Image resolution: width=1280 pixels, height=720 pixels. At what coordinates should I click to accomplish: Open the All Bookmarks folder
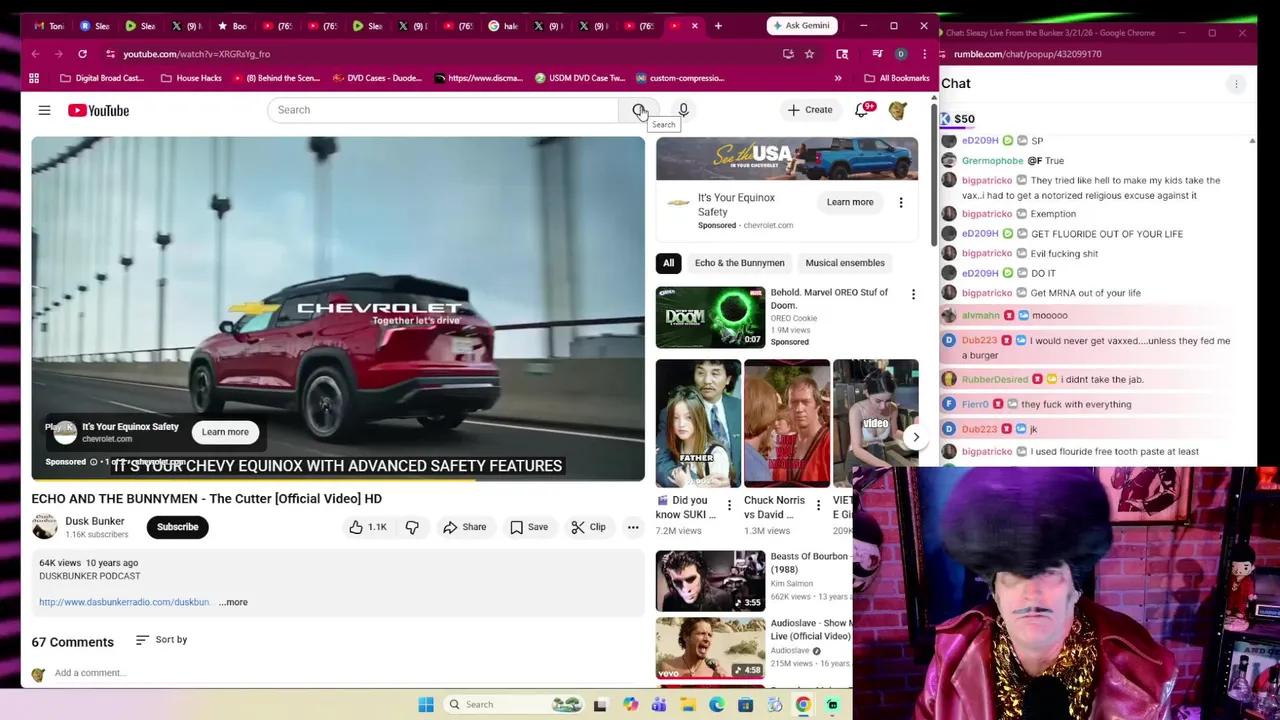click(x=896, y=78)
